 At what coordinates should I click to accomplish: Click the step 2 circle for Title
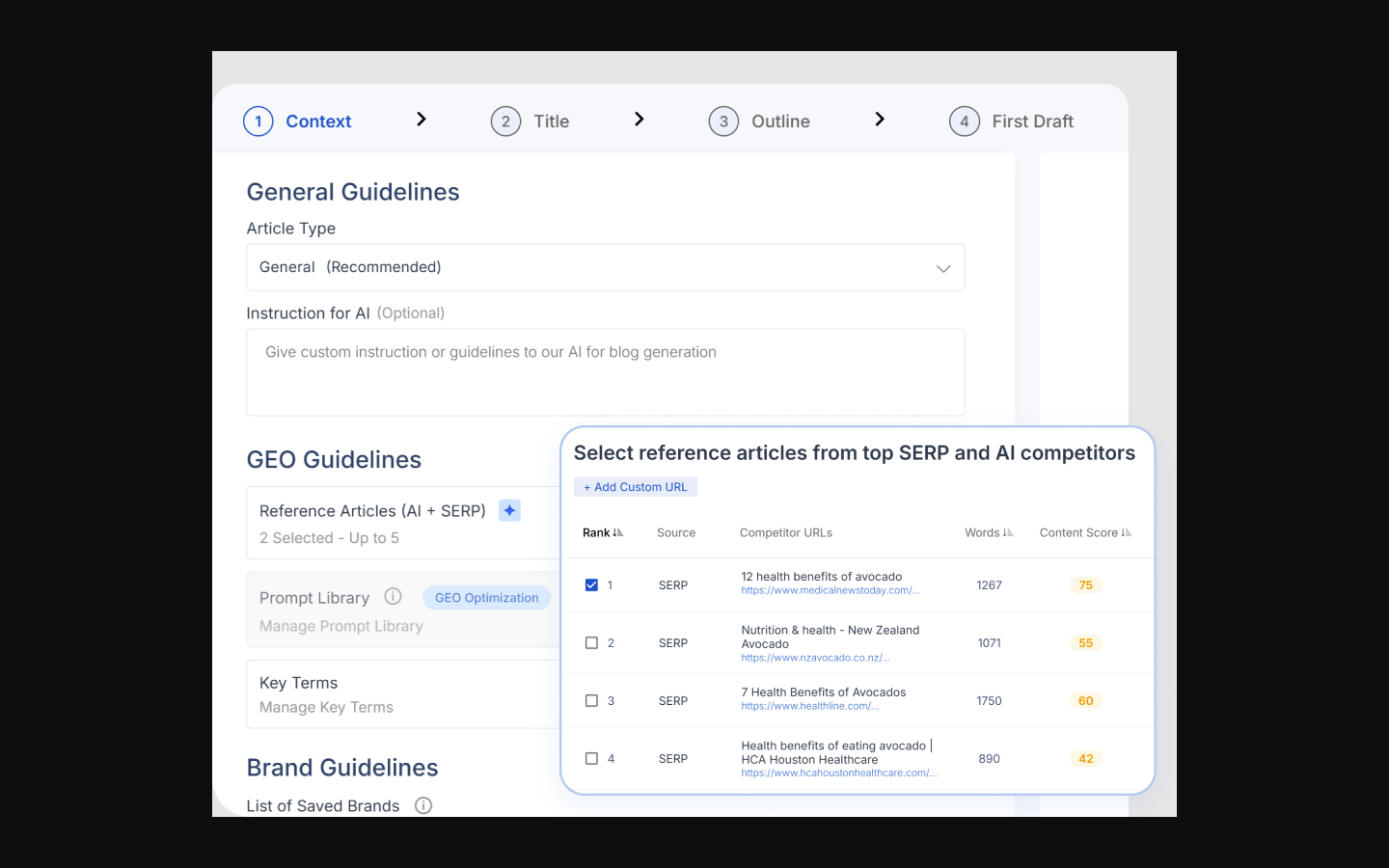pyautogui.click(x=505, y=122)
